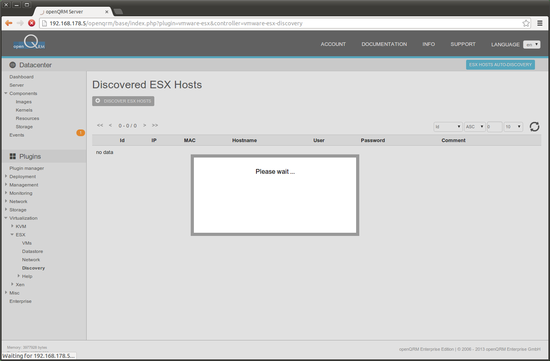Go to previous page with < link

110,125
